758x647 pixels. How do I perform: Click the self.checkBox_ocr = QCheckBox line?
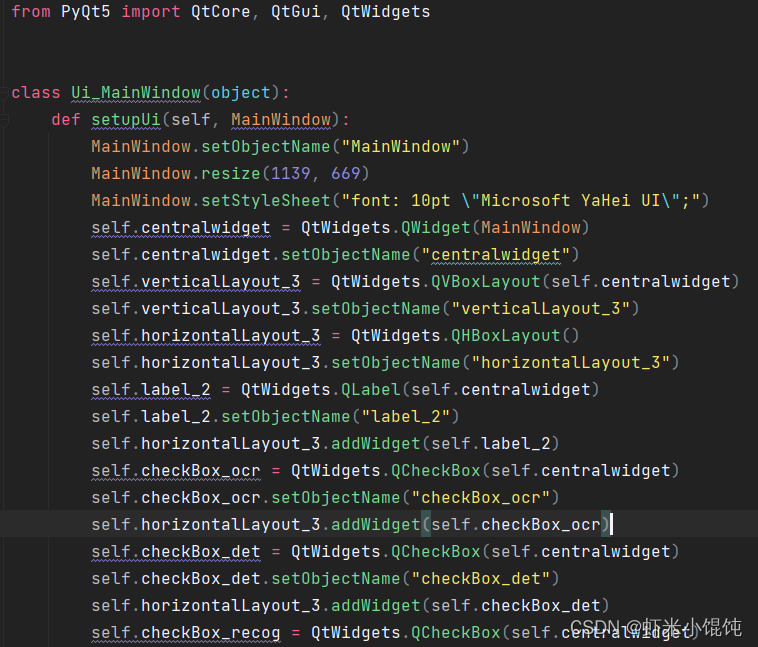[385, 471]
